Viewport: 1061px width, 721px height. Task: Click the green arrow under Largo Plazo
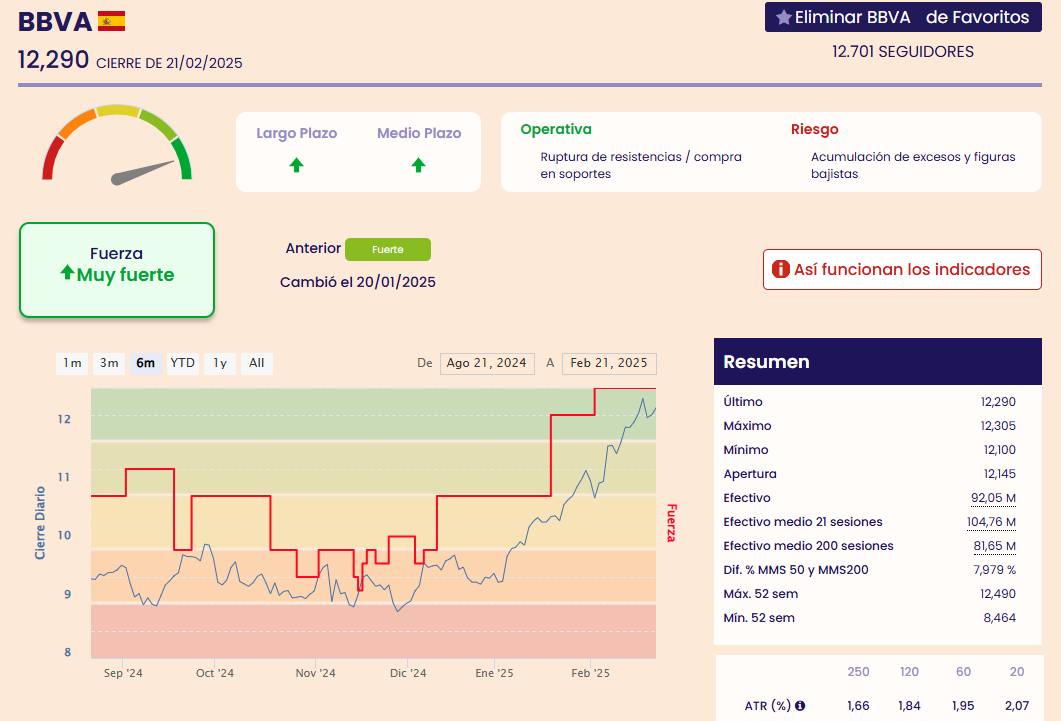click(x=296, y=165)
